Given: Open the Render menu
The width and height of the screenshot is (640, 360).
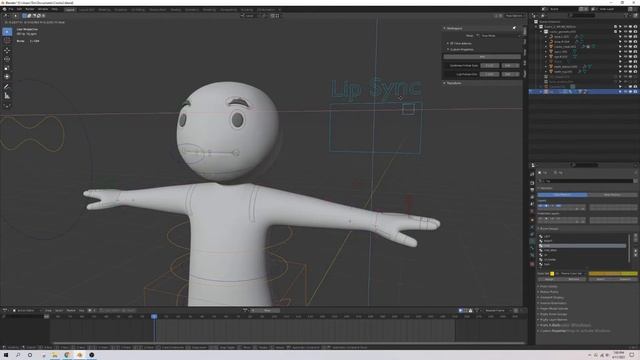Looking at the screenshot, I should 30,9.
